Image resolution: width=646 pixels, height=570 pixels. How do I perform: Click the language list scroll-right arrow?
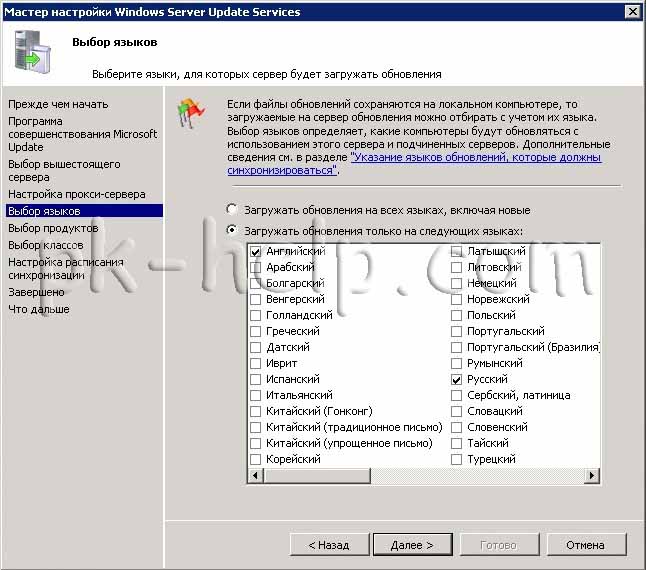pyautogui.click(x=592, y=475)
